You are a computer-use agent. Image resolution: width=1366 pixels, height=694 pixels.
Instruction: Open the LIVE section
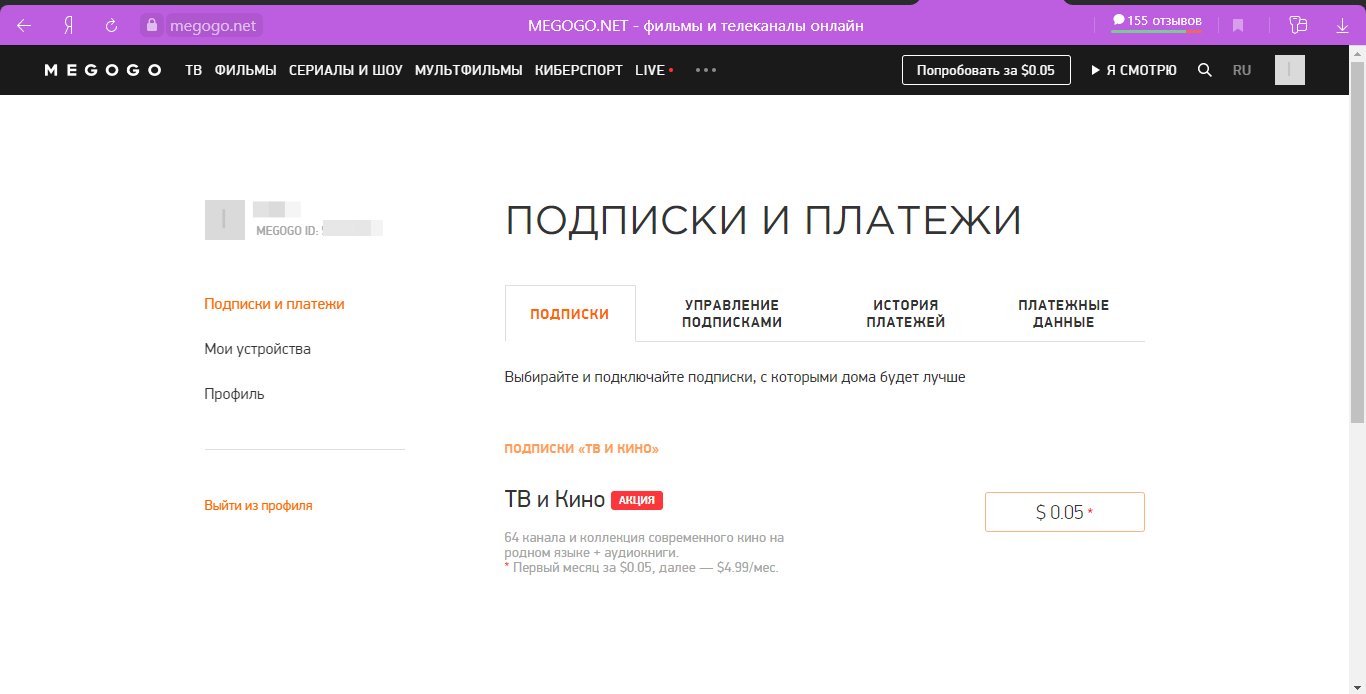coord(654,70)
